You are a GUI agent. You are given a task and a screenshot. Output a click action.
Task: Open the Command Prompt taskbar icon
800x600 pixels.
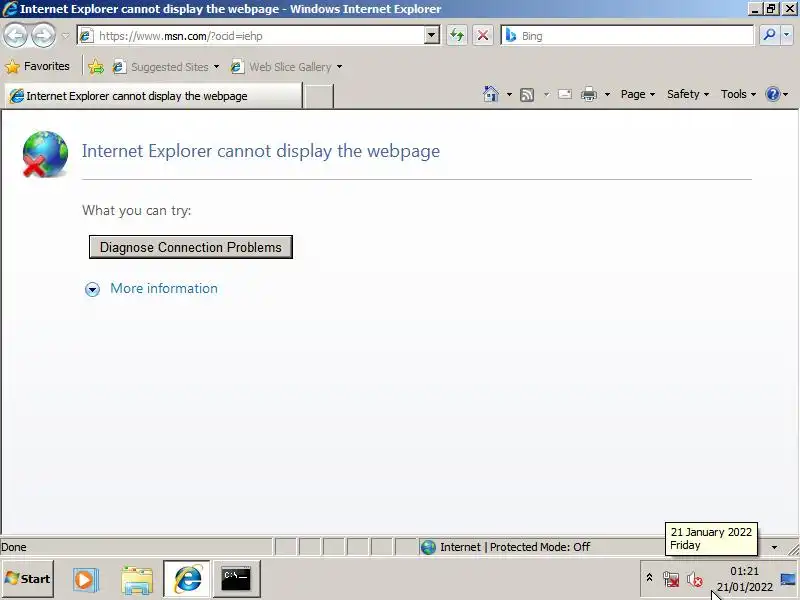[236, 579]
